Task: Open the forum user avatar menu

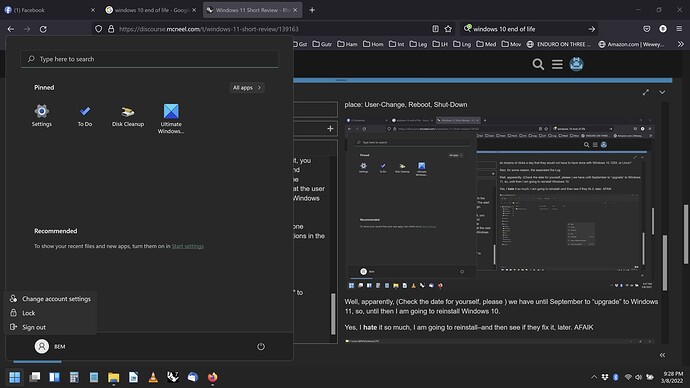Action: [x=576, y=64]
